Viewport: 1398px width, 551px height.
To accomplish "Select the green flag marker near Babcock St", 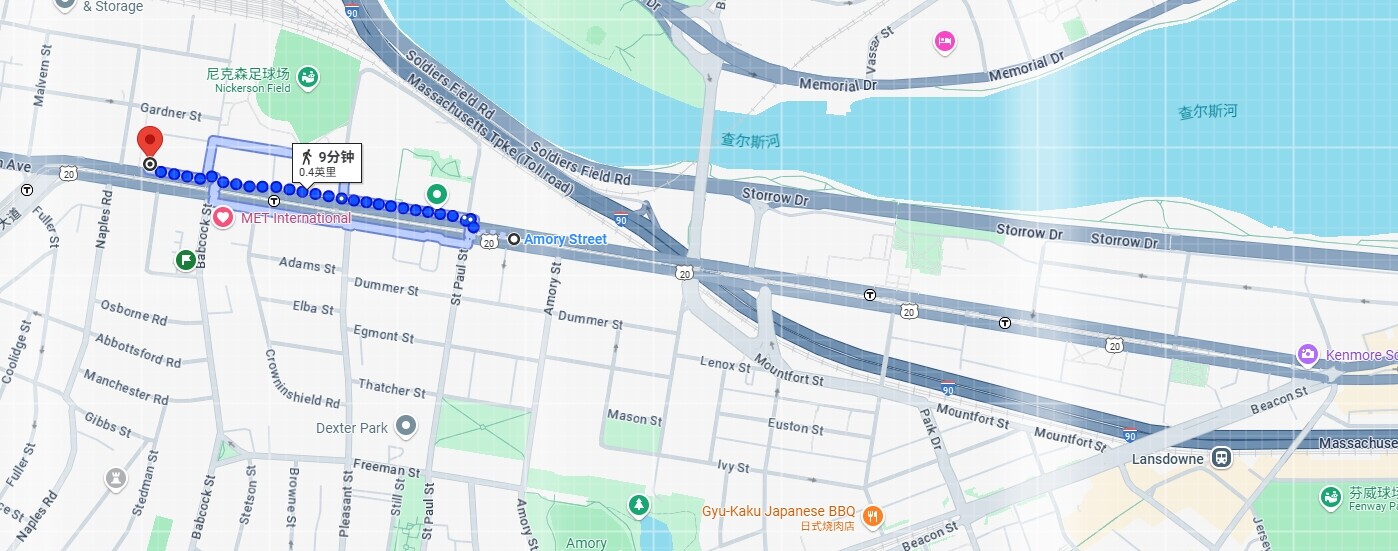I will pos(186,261).
